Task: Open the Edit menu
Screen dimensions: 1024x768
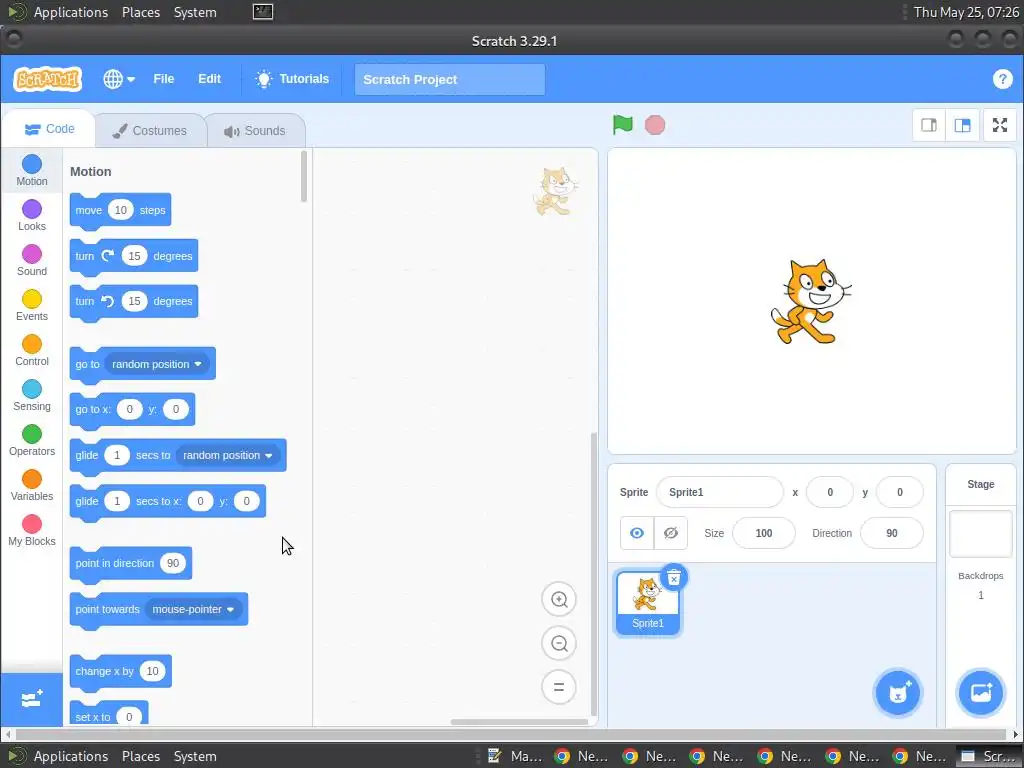Action: pyautogui.click(x=209, y=79)
